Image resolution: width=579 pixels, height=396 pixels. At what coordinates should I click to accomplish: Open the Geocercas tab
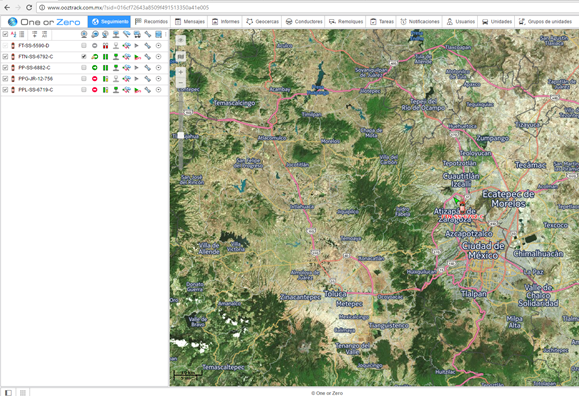click(263, 21)
